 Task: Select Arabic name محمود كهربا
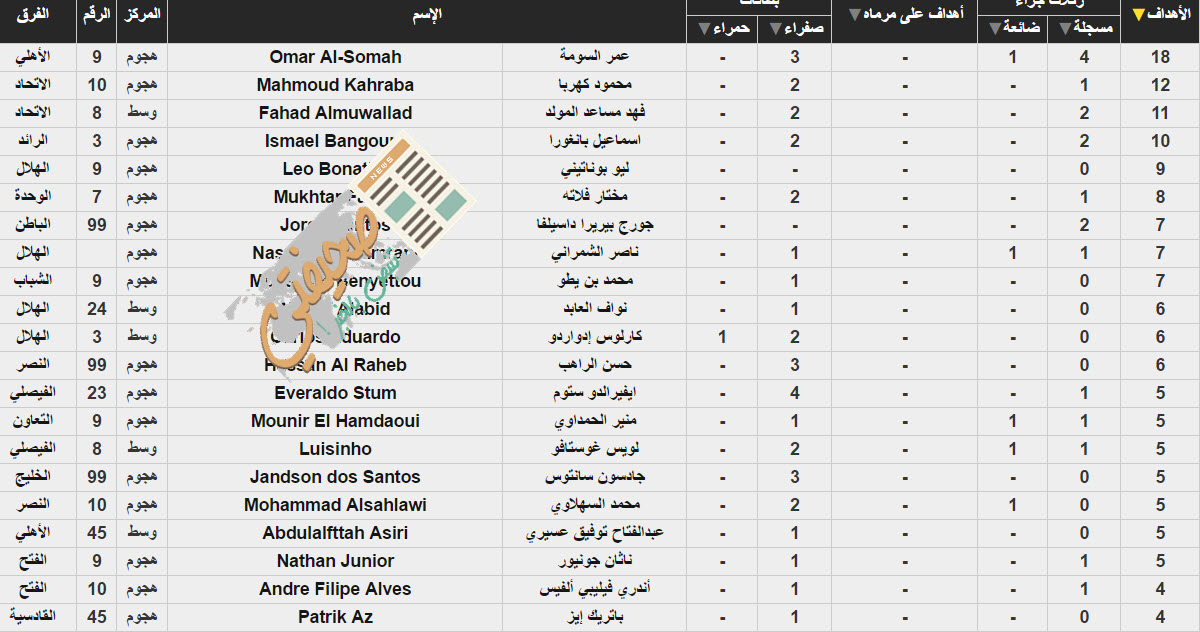pos(594,85)
